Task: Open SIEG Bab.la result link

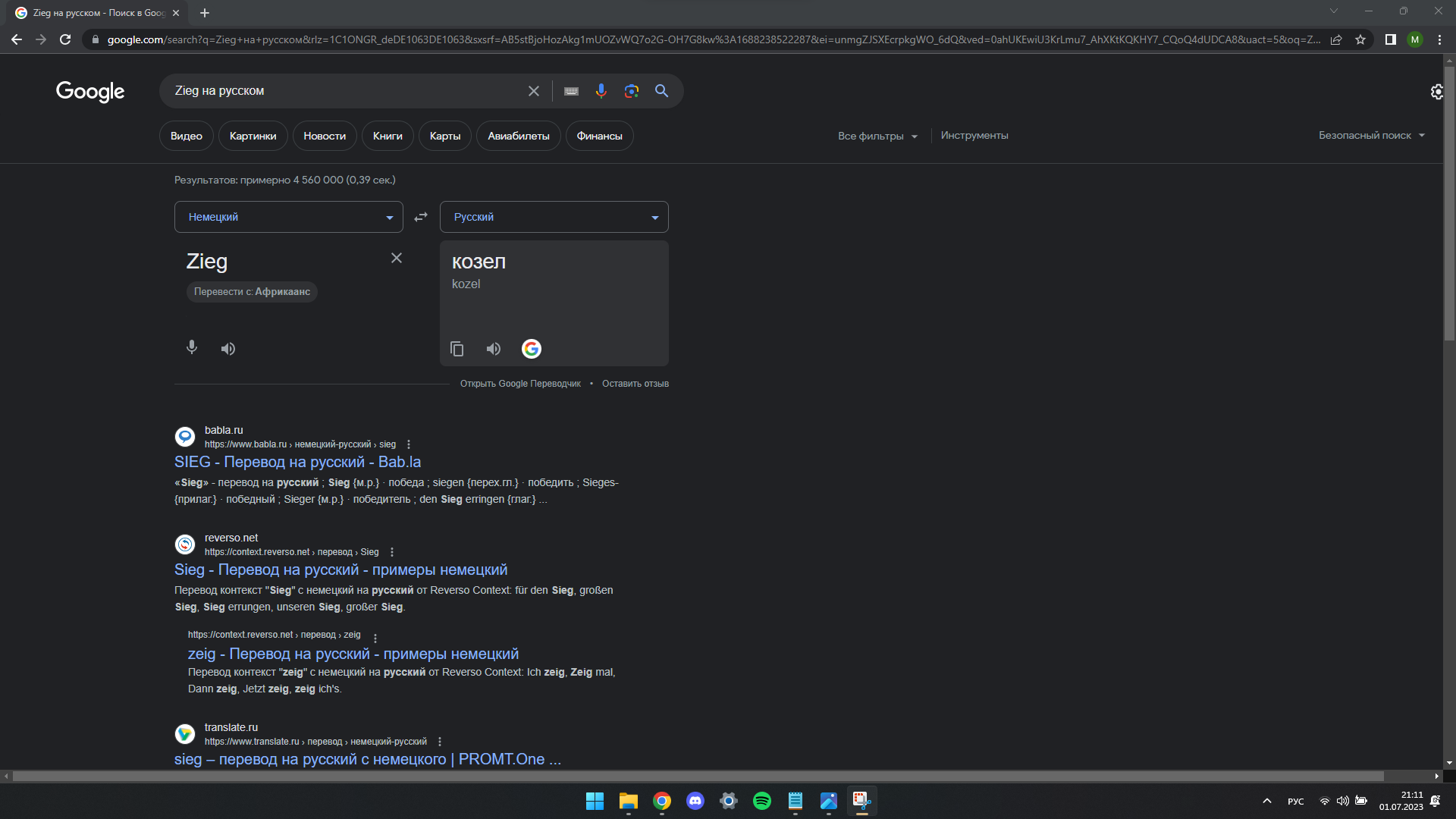Action: (297, 462)
